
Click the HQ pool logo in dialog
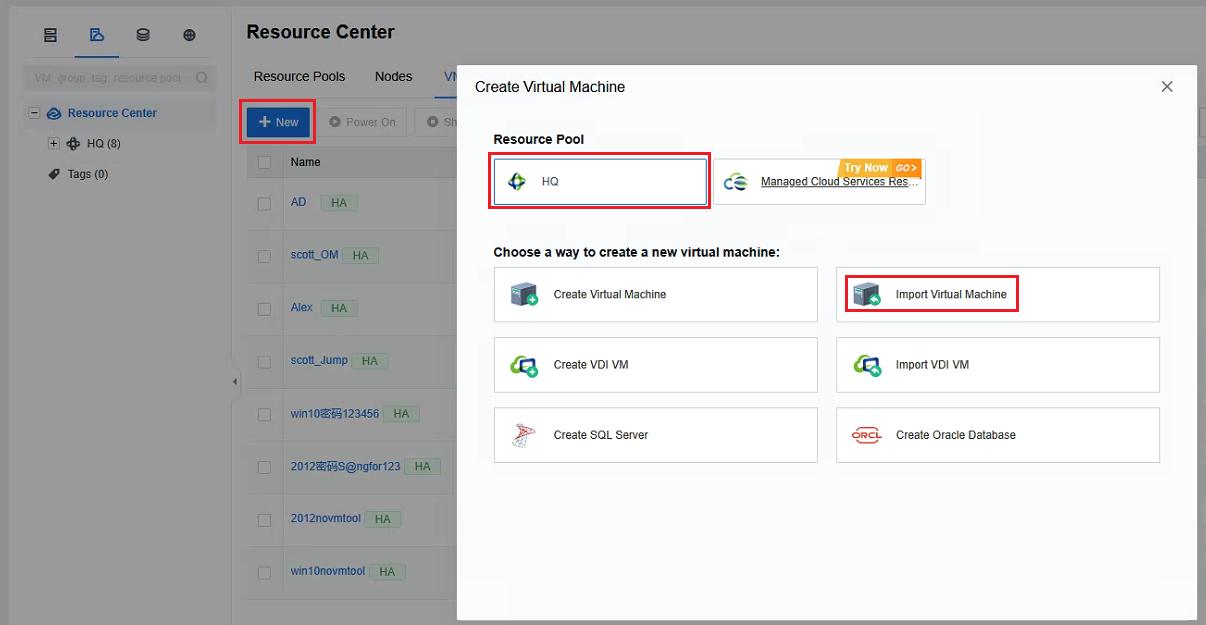[x=516, y=182]
